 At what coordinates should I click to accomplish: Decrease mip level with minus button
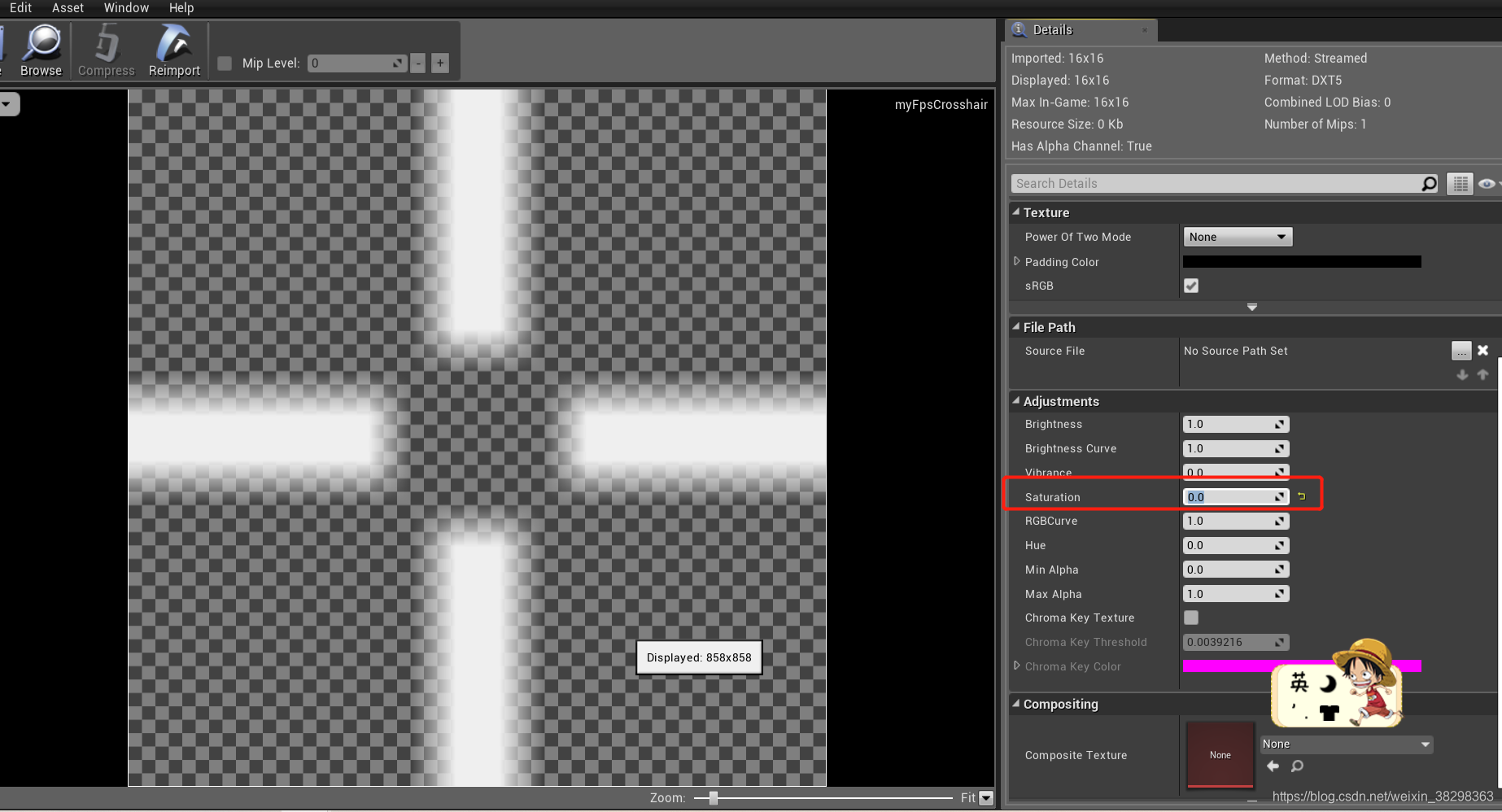418,63
